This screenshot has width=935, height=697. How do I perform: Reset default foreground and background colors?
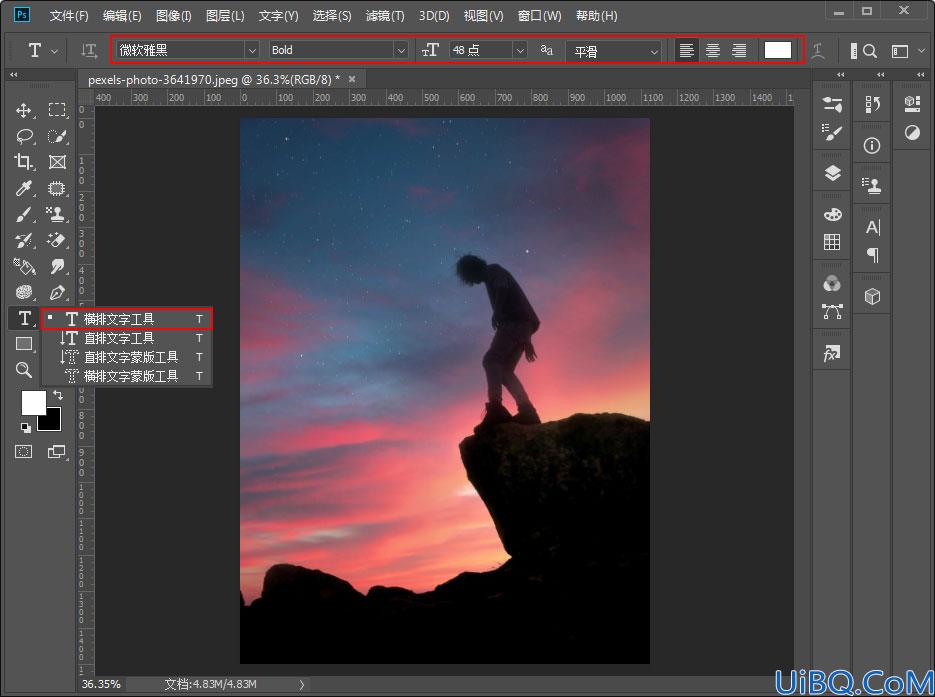click(x=26, y=427)
